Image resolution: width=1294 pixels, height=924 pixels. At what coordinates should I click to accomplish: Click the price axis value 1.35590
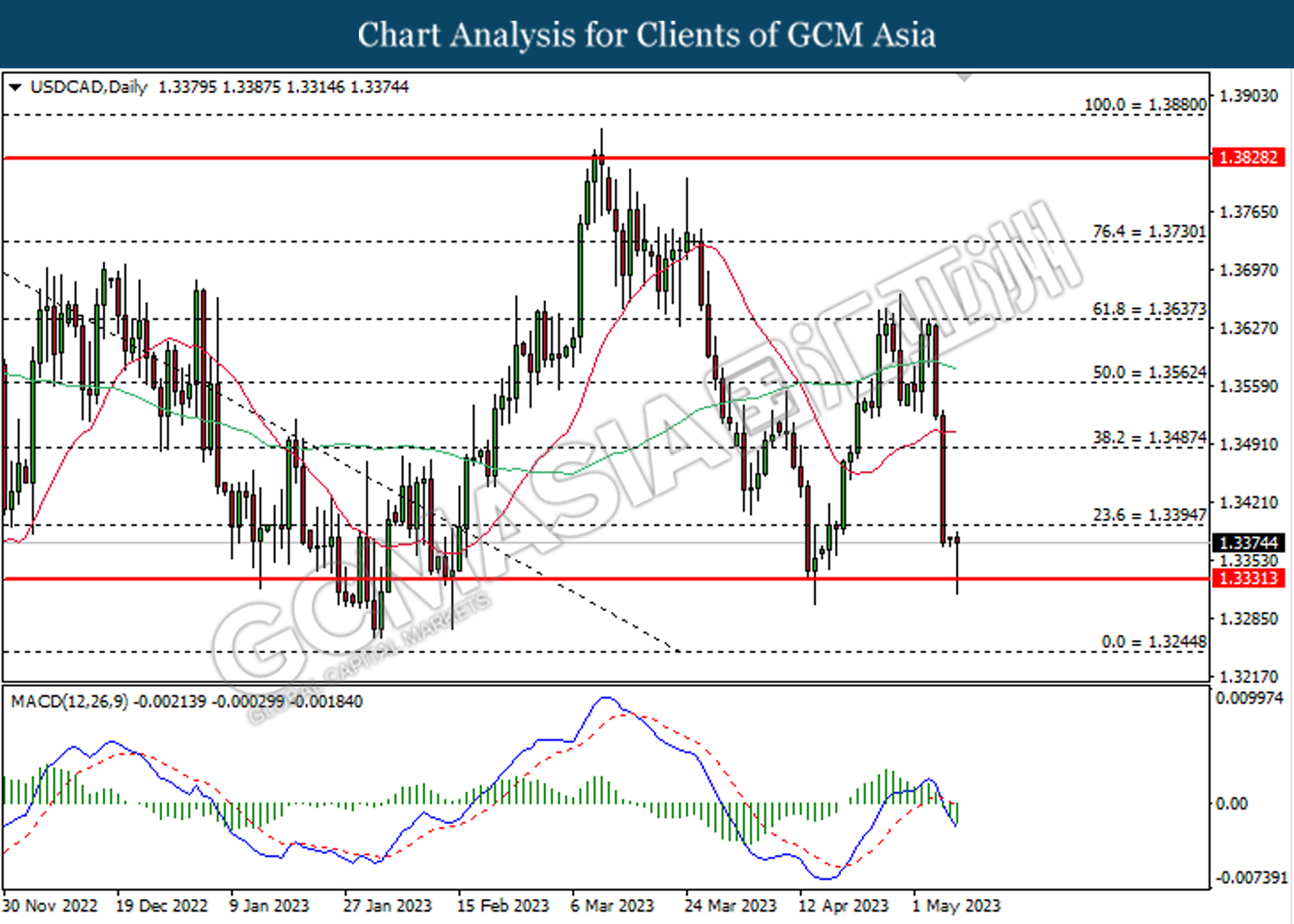[x=1248, y=386]
